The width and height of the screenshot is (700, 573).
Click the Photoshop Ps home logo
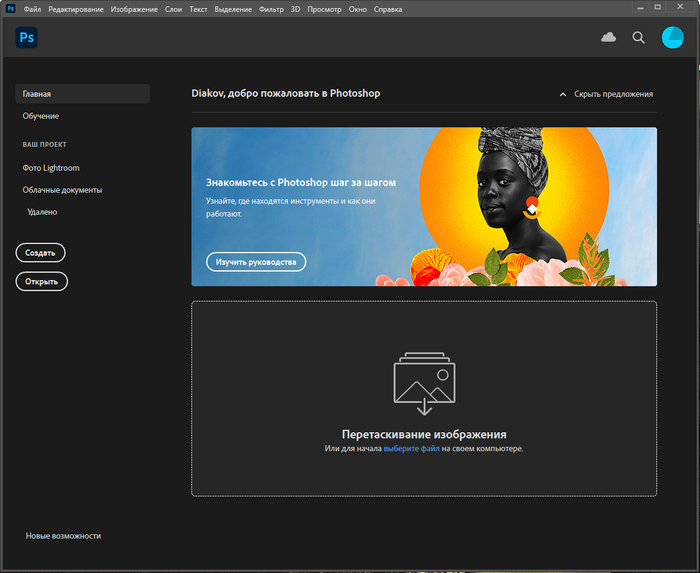pyautogui.click(x=26, y=37)
